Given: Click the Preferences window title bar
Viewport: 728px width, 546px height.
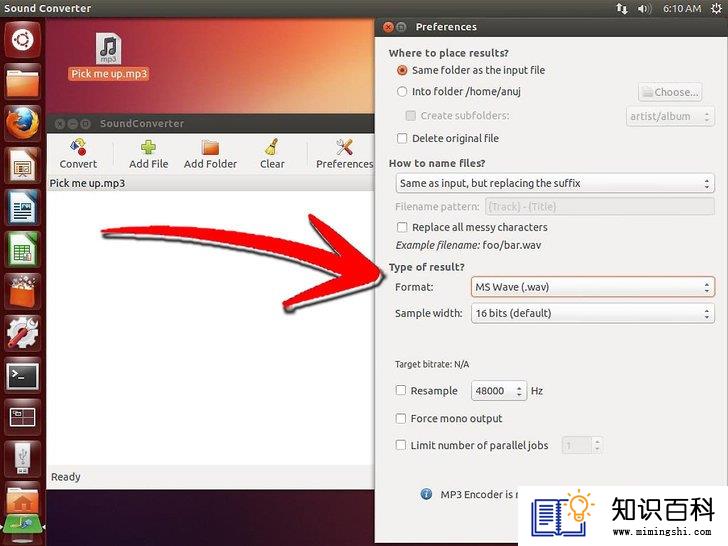Looking at the screenshot, I should tap(551, 27).
